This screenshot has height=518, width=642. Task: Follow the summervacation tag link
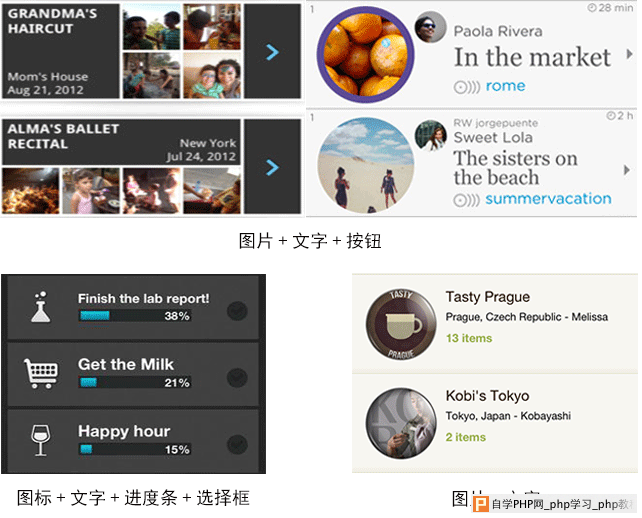pyautogui.click(x=548, y=199)
